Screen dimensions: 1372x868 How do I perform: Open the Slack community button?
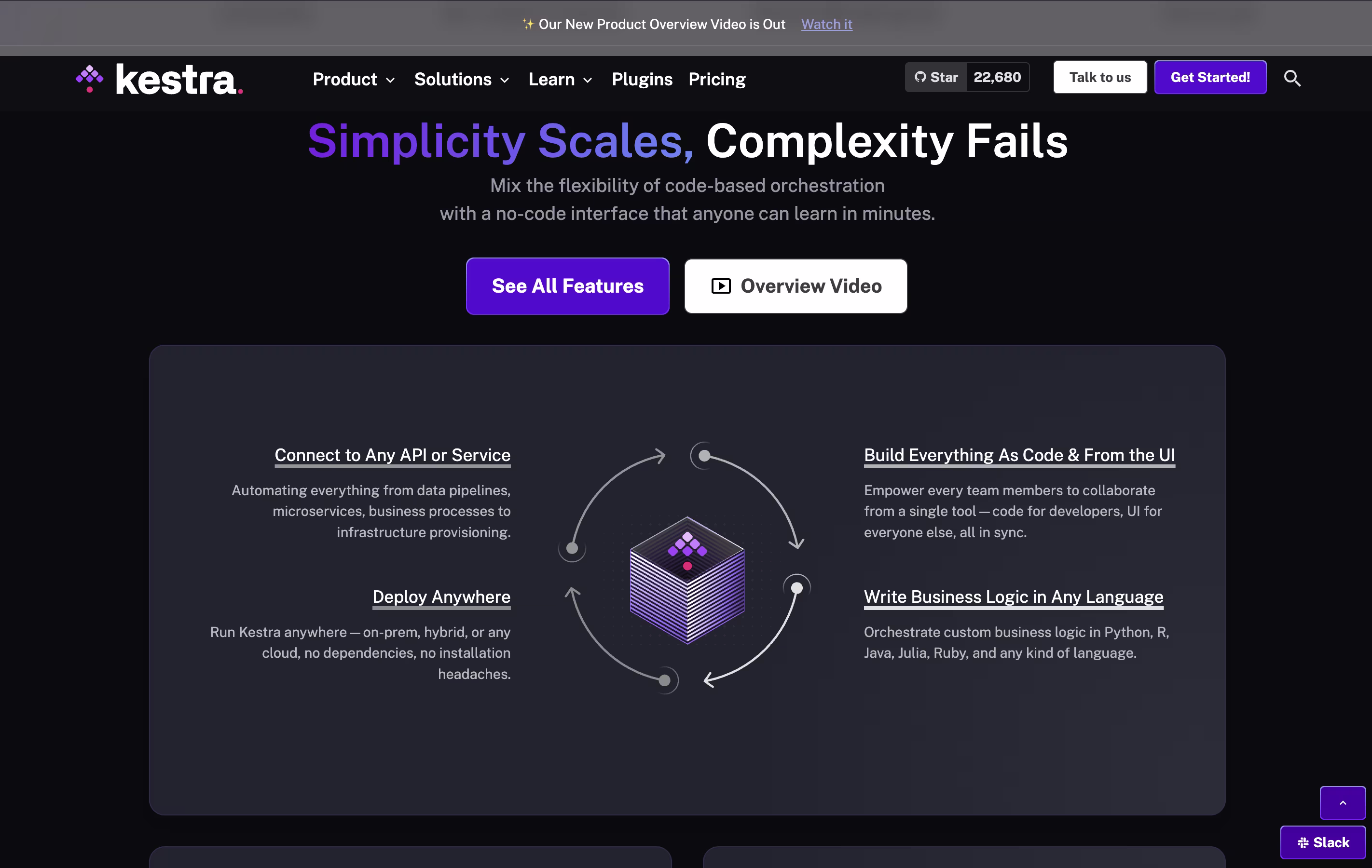(1322, 842)
